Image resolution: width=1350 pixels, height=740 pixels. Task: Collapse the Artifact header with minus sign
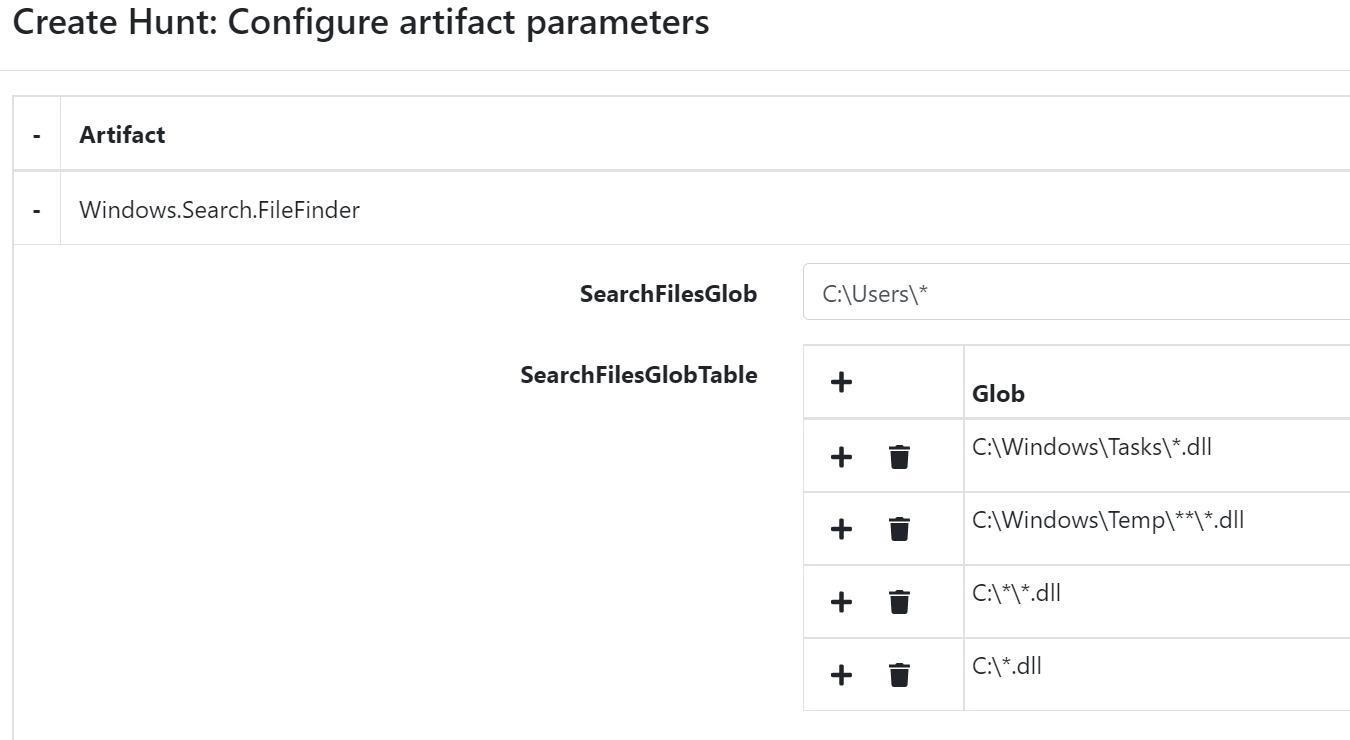(x=37, y=135)
